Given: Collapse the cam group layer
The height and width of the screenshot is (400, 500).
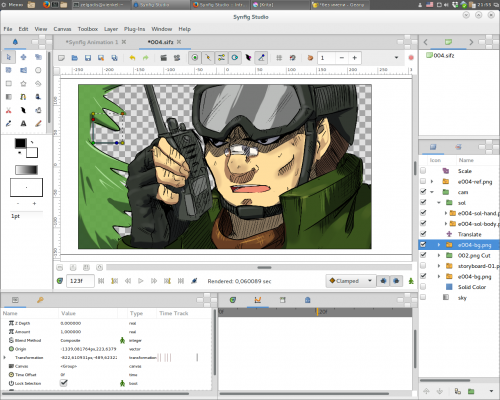Looking at the screenshot, I should click(x=432, y=192).
